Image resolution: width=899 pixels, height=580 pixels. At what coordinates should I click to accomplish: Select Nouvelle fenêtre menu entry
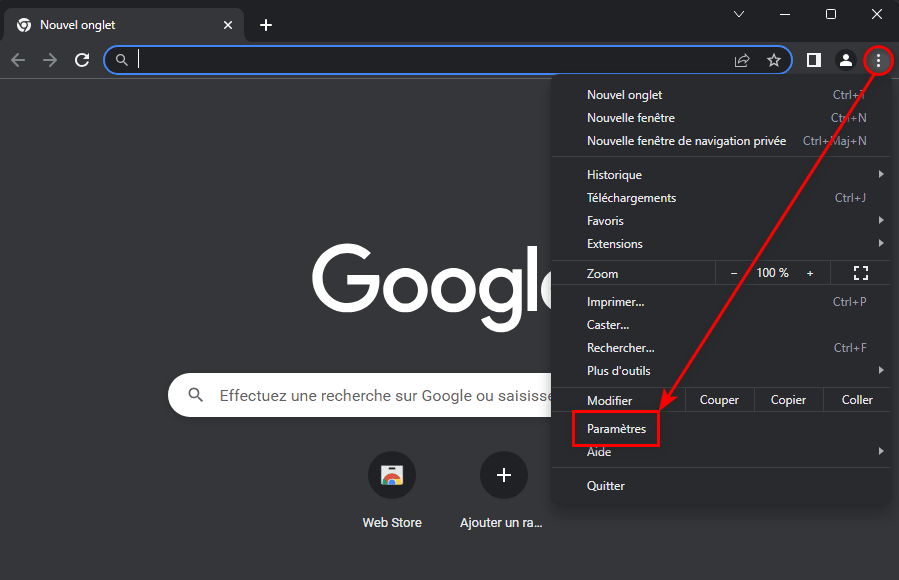[x=721, y=117]
